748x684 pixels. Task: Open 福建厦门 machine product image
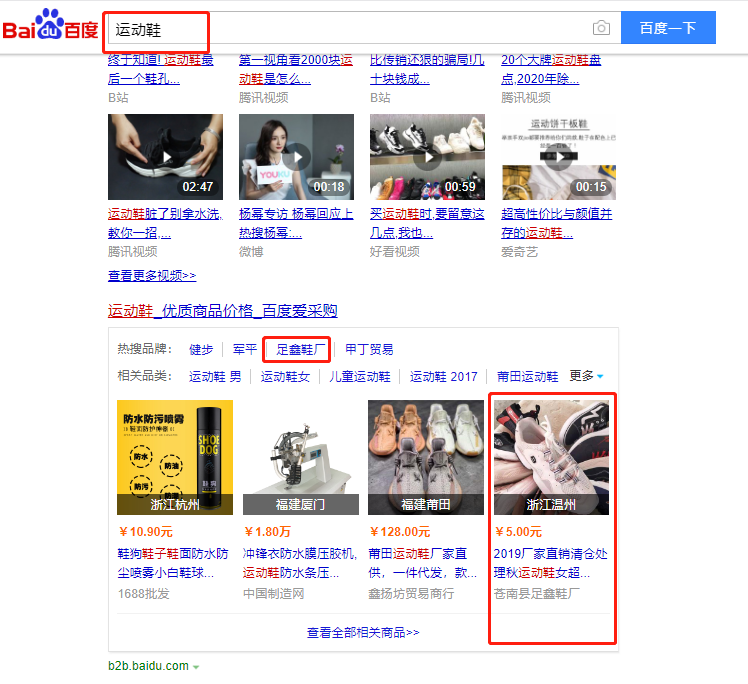tap(301, 457)
